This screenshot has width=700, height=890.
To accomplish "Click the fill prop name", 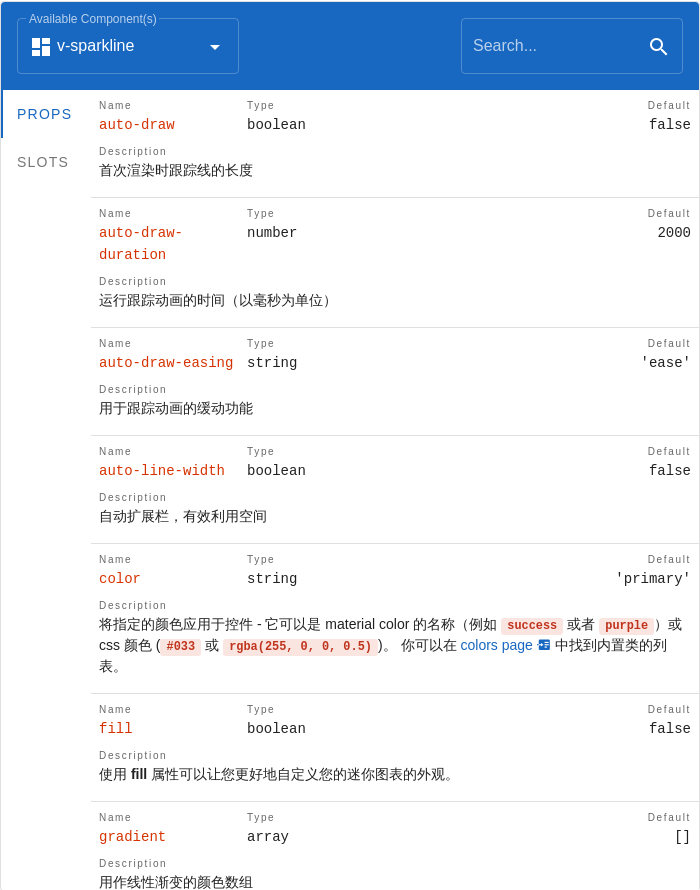I will tap(115, 728).
